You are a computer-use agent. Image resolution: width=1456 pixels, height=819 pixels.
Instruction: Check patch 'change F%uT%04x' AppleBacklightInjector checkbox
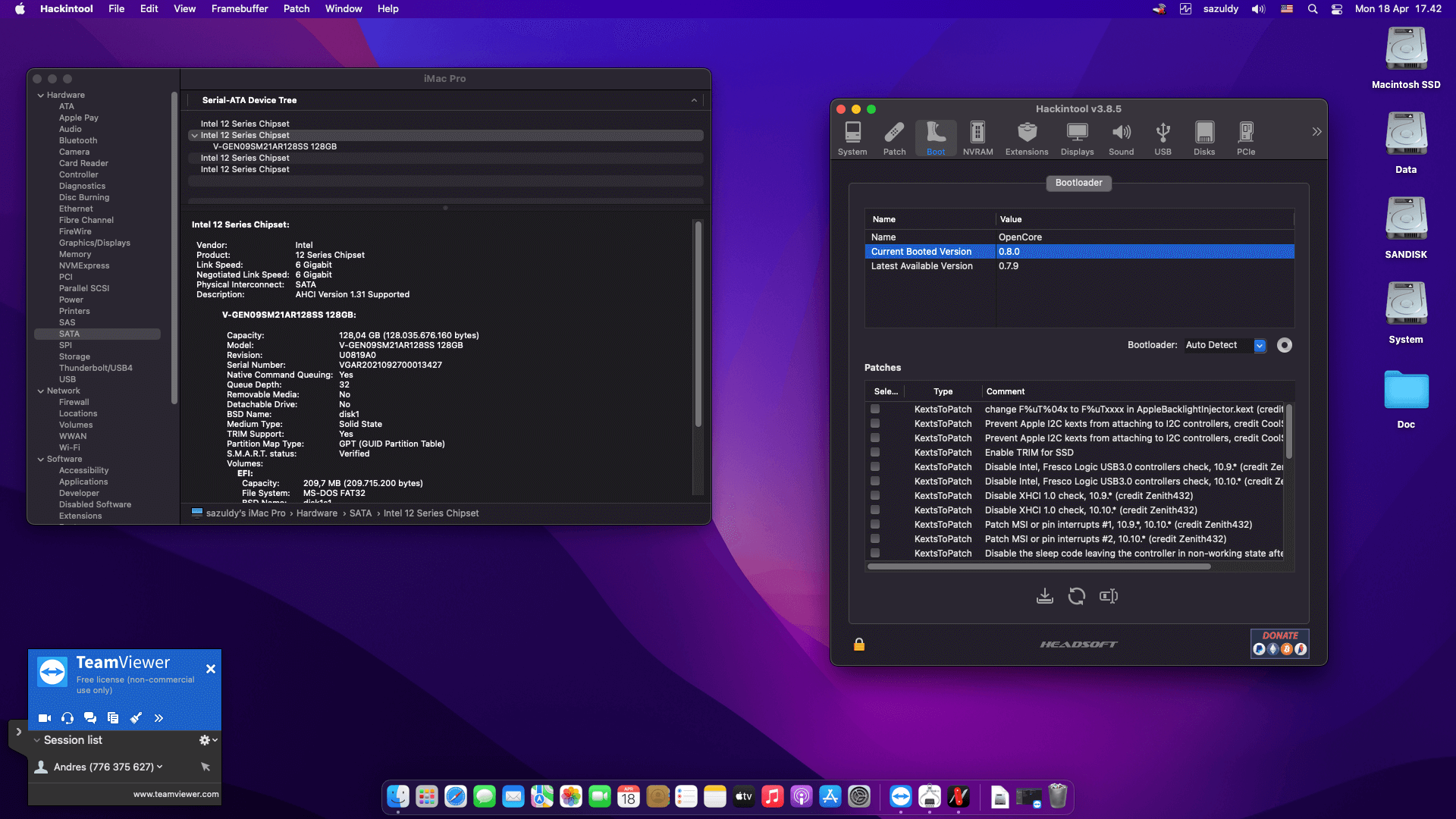[x=875, y=409]
